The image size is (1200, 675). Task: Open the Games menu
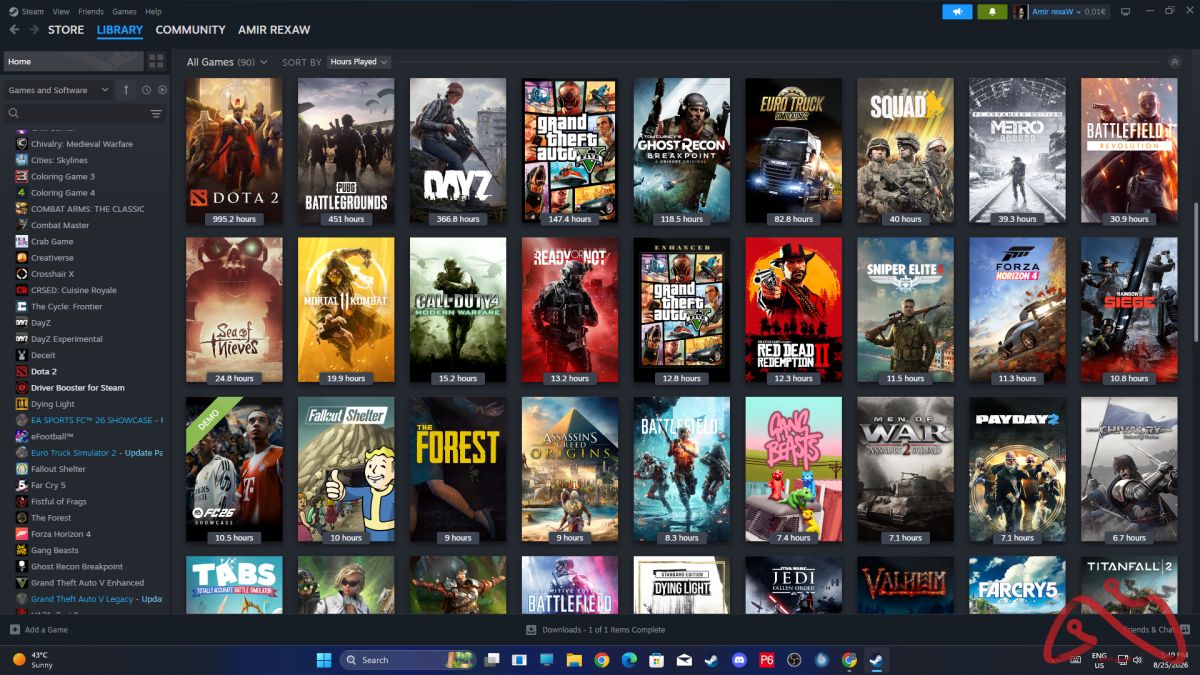(124, 12)
